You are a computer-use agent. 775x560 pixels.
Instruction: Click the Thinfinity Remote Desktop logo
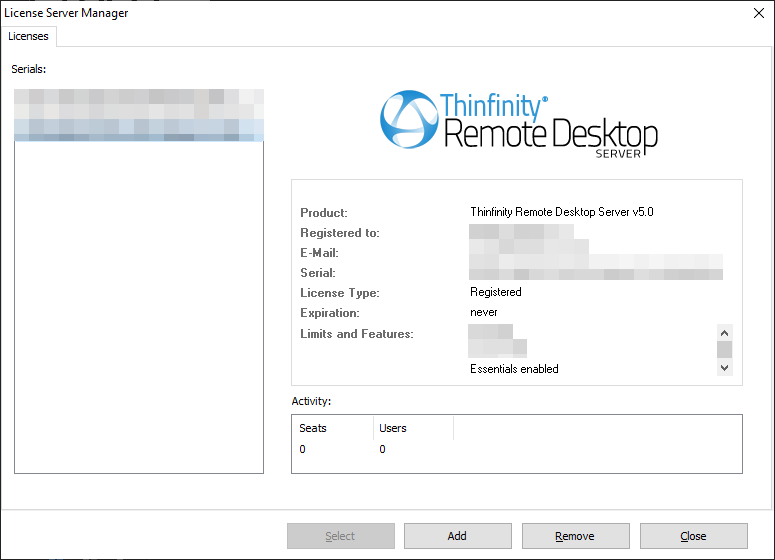point(518,124)
